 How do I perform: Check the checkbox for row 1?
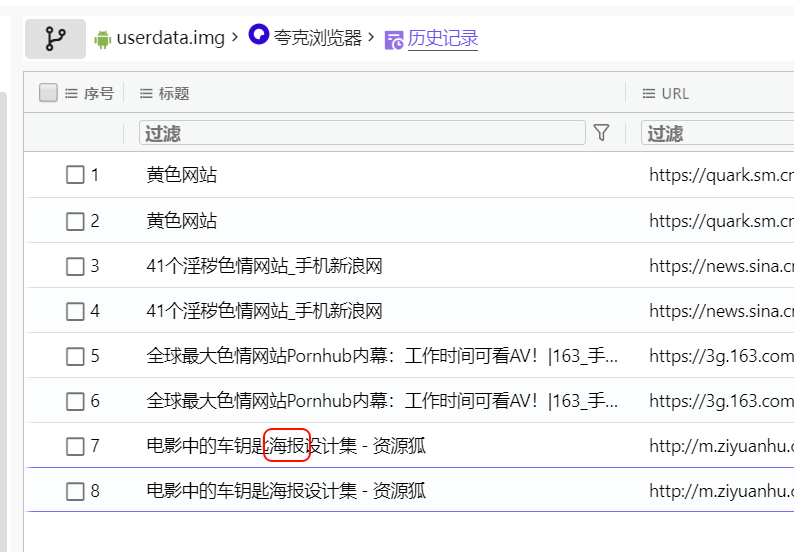[x=75, y=175]
